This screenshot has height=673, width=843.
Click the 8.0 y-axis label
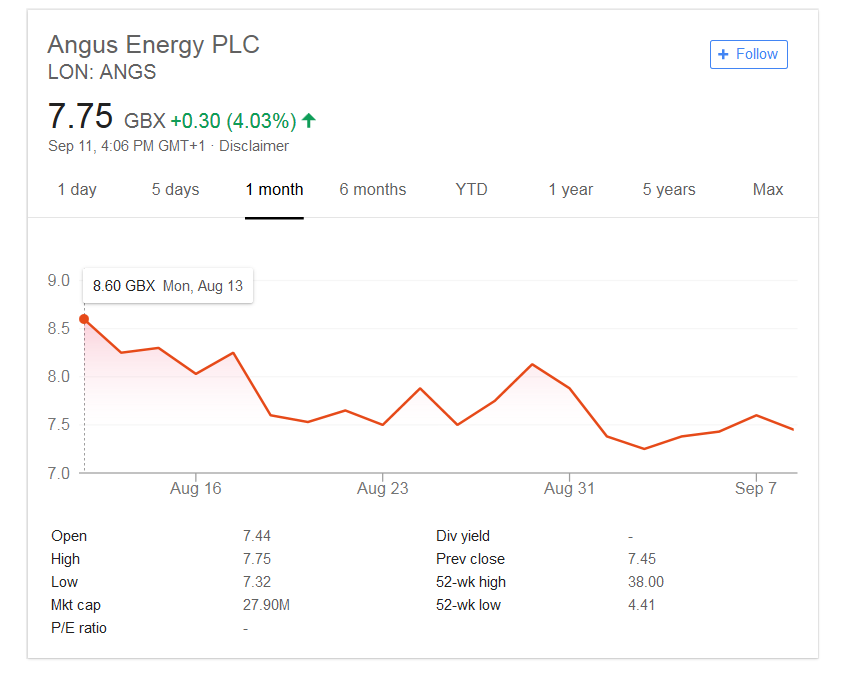(x=59, y=376)
